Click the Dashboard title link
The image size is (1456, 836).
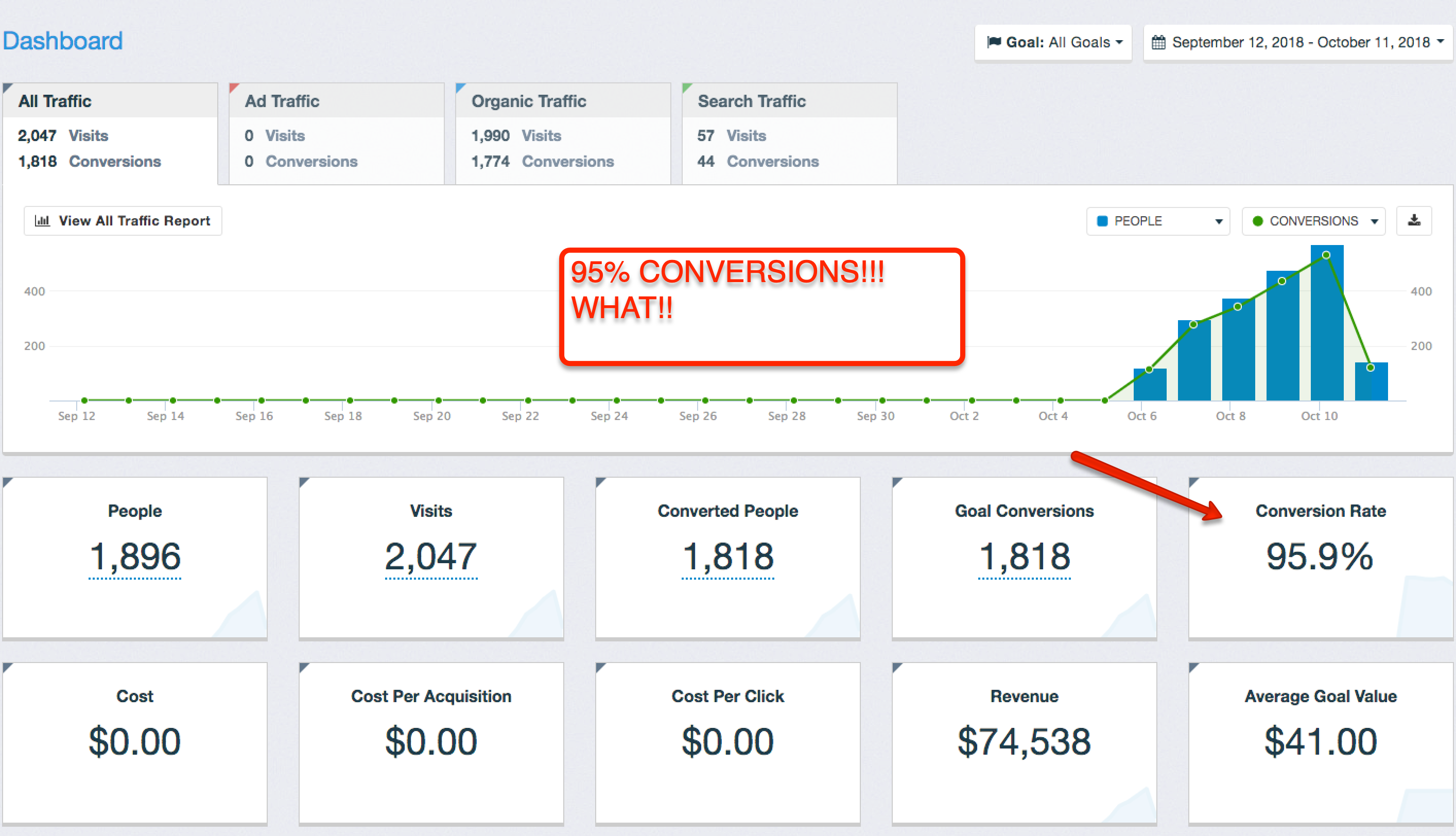(63, 41)
